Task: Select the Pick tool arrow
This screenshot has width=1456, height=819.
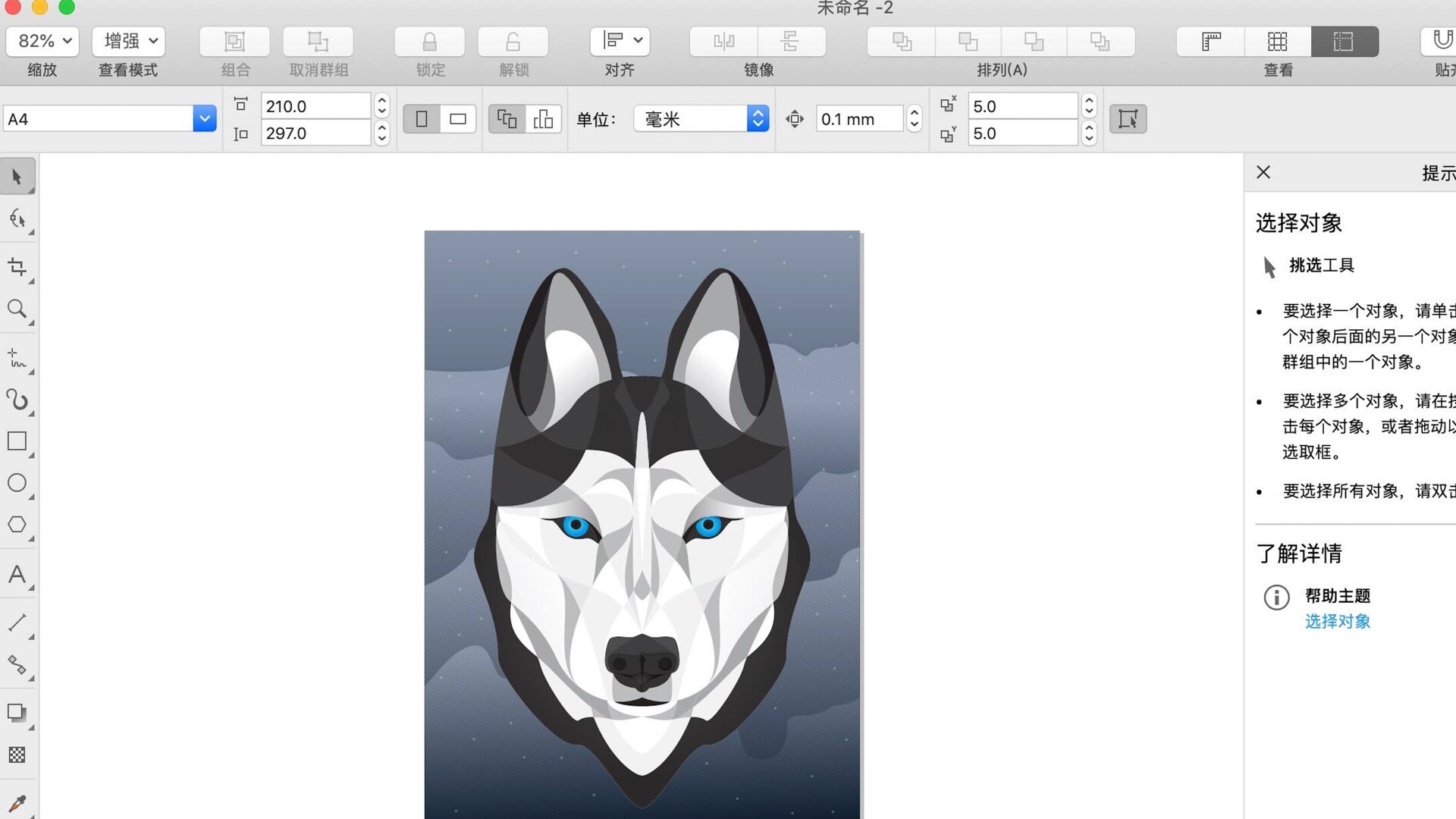Action: [17, 177]
